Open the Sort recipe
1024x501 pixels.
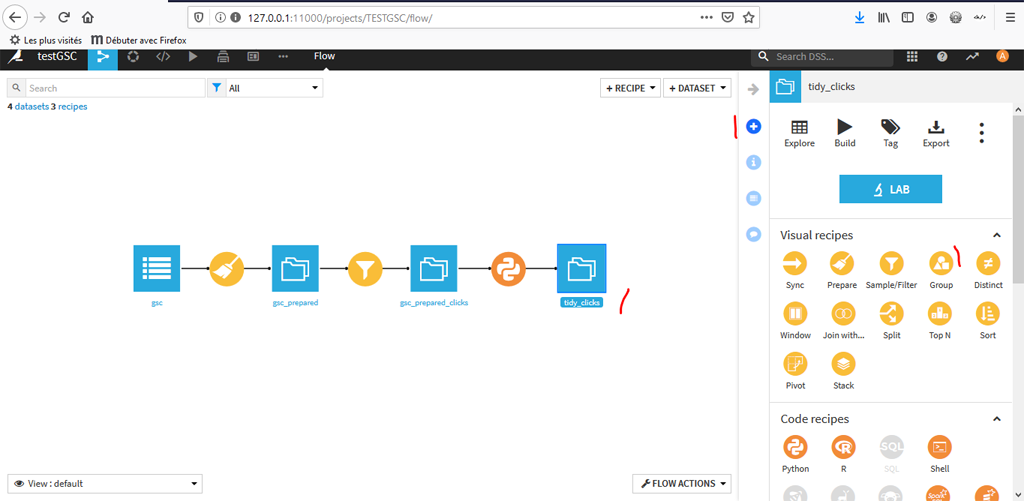click(987, 314)
